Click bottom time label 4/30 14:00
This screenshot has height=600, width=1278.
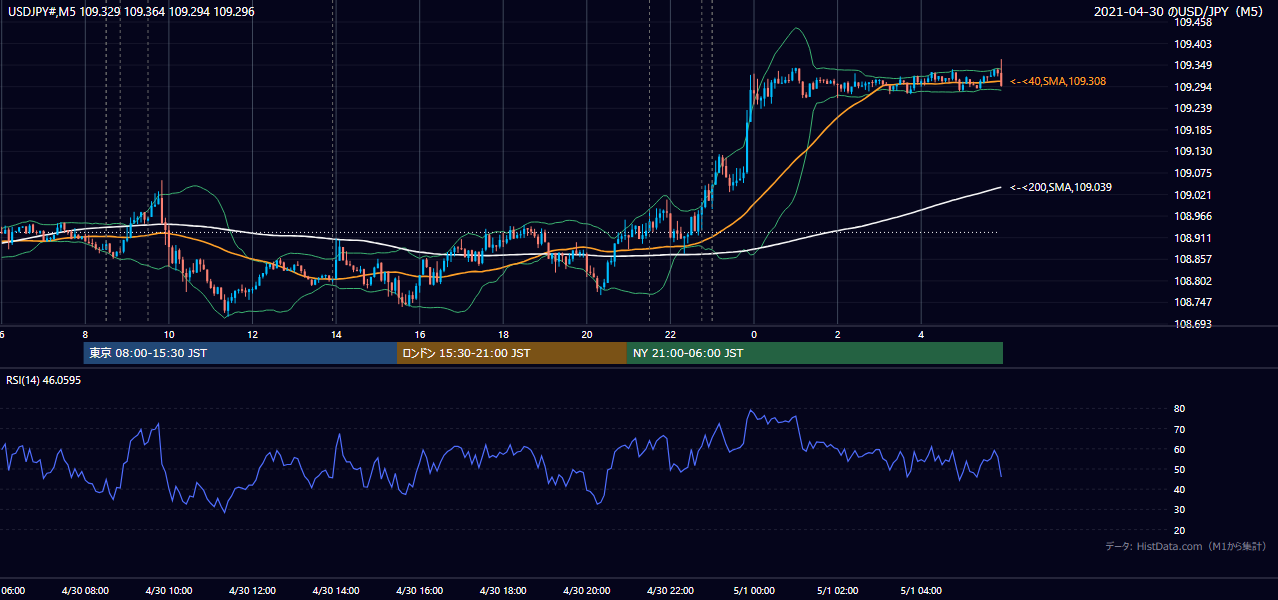coord(335,591)
